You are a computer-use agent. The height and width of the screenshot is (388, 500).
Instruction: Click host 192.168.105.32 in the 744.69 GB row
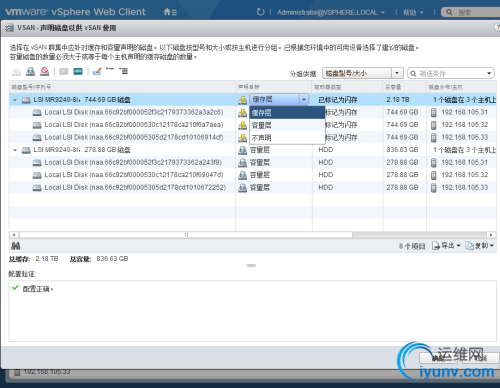point(464,125)
